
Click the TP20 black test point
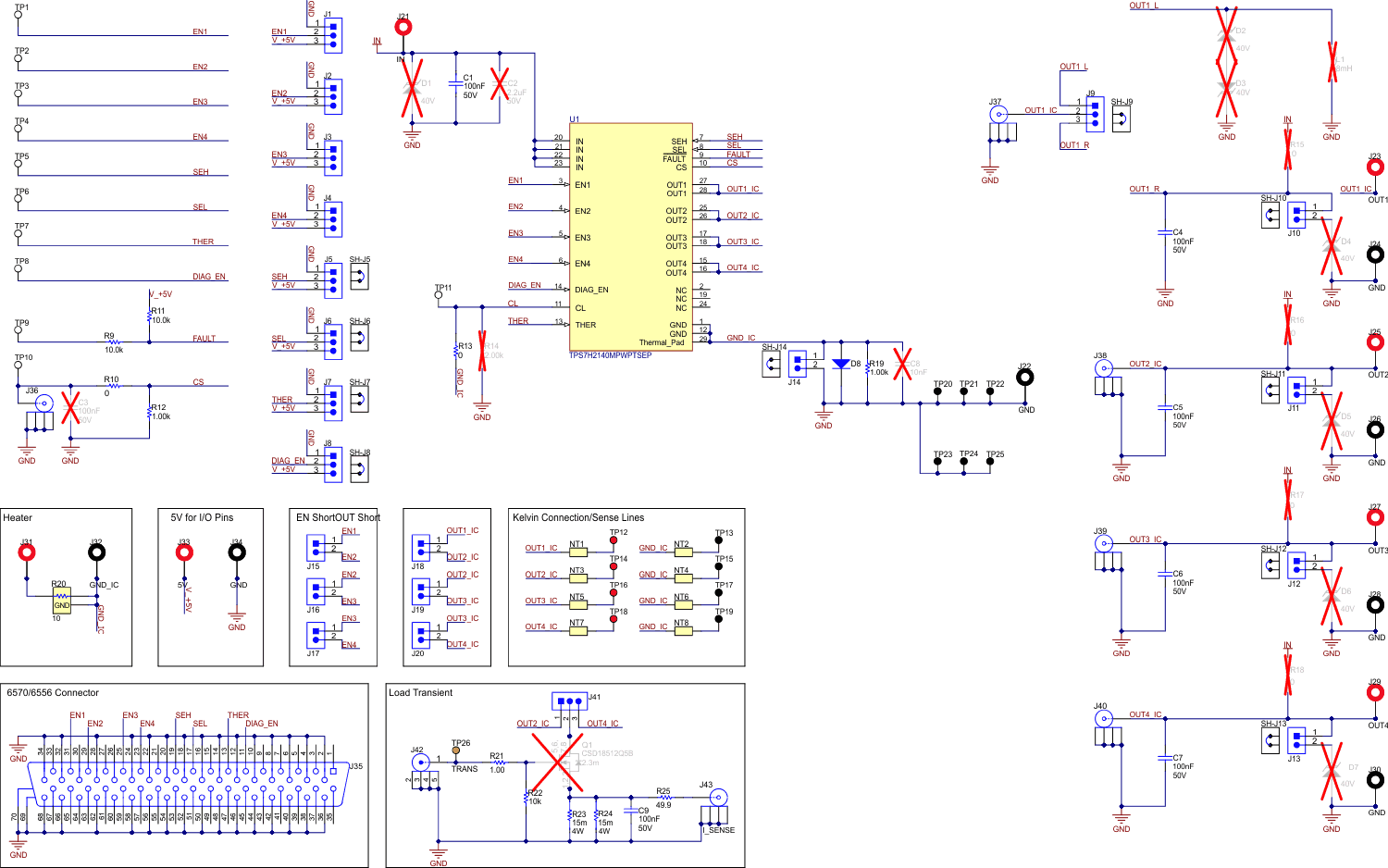pos(937,391)
